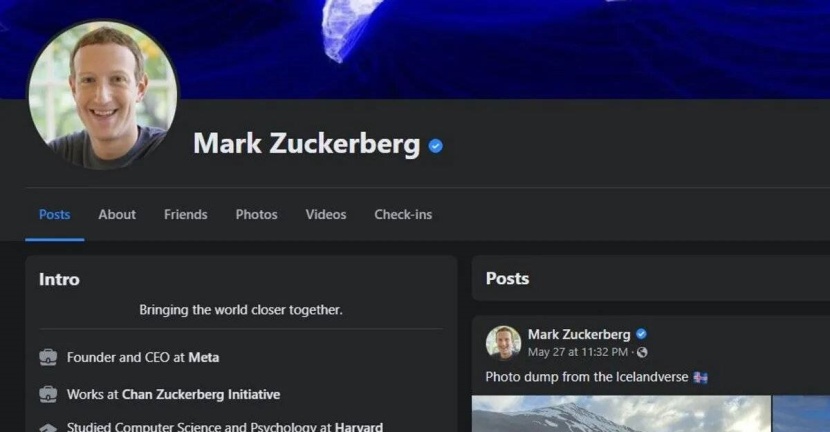Open the May 27 at 11:32 PM timestamp

point(578,352)
